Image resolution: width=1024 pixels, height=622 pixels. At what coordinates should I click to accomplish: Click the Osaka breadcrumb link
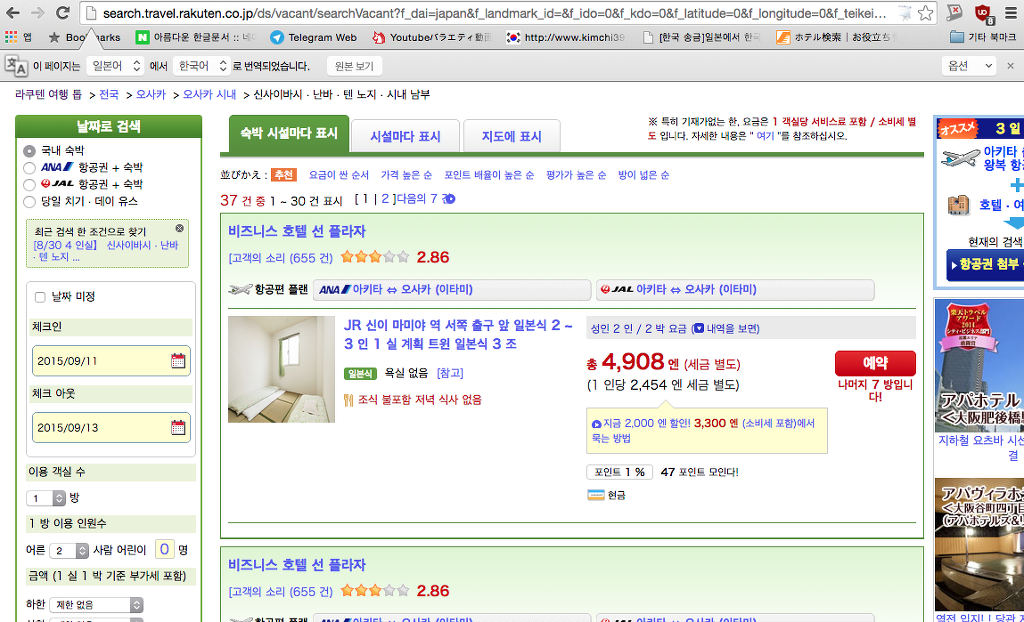[152, 95]
